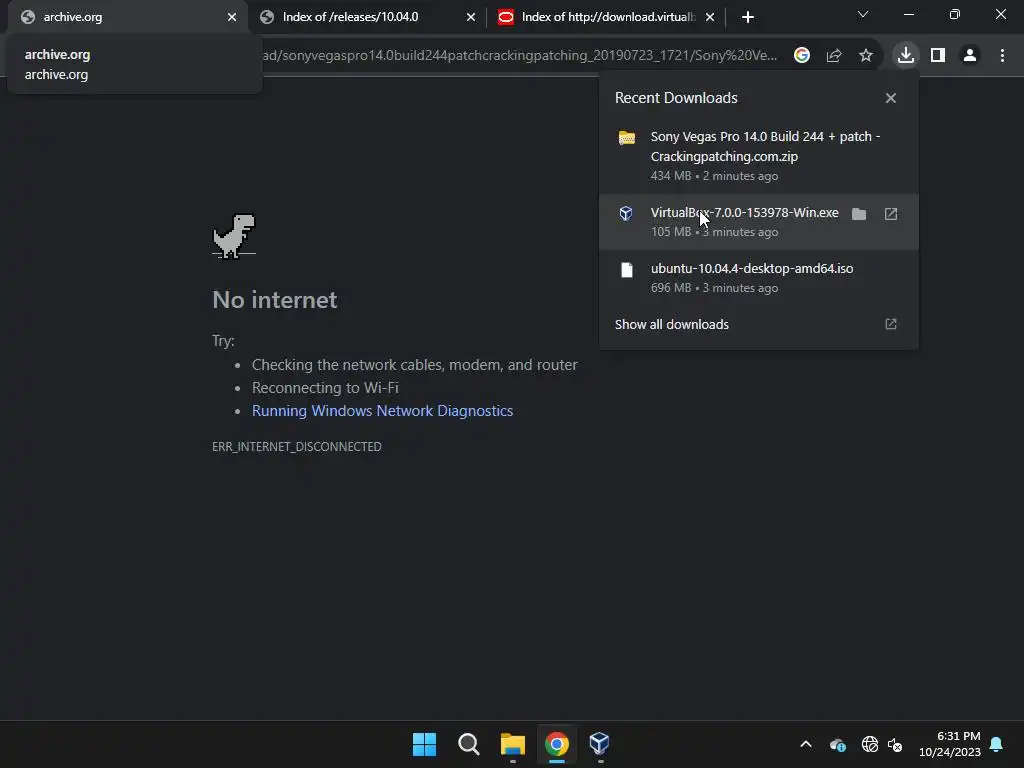Show VirtualBox installer in folder
Image resolution: width=1024 pixels, height=768 pixels.
[859, 214]
